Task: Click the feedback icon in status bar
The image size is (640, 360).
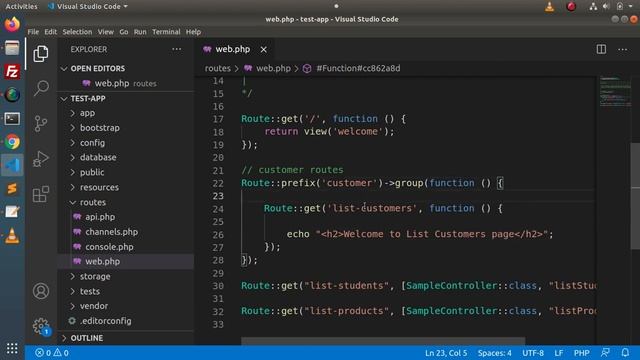Action: [x=605, y=352]
